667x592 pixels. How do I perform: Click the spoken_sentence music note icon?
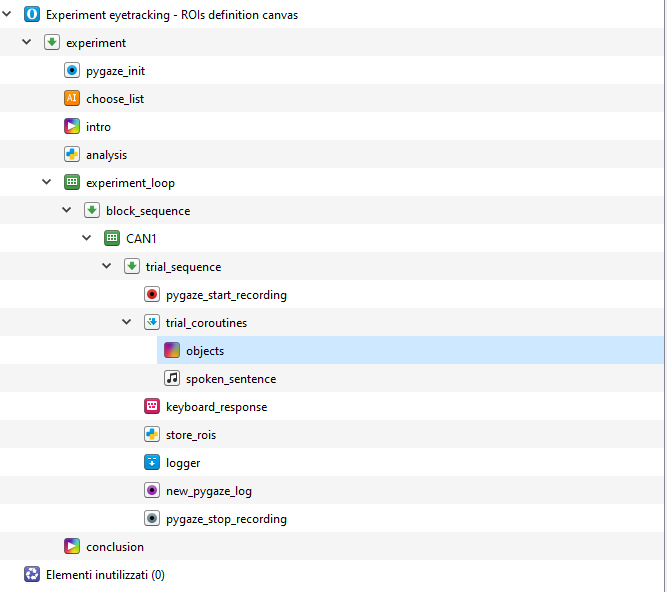(x=172, y=379)
